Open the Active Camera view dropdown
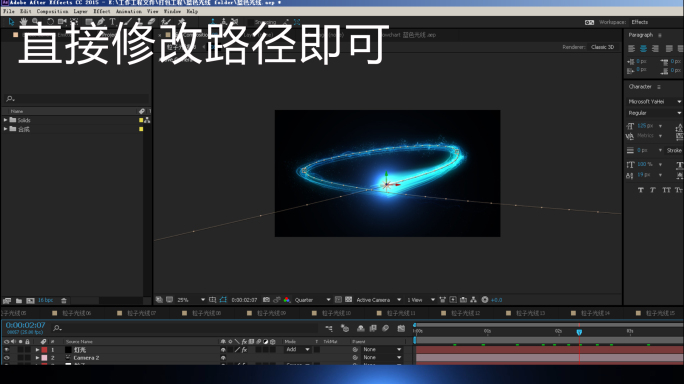Viewport: 684px width, 384px height. coord(379,300)
